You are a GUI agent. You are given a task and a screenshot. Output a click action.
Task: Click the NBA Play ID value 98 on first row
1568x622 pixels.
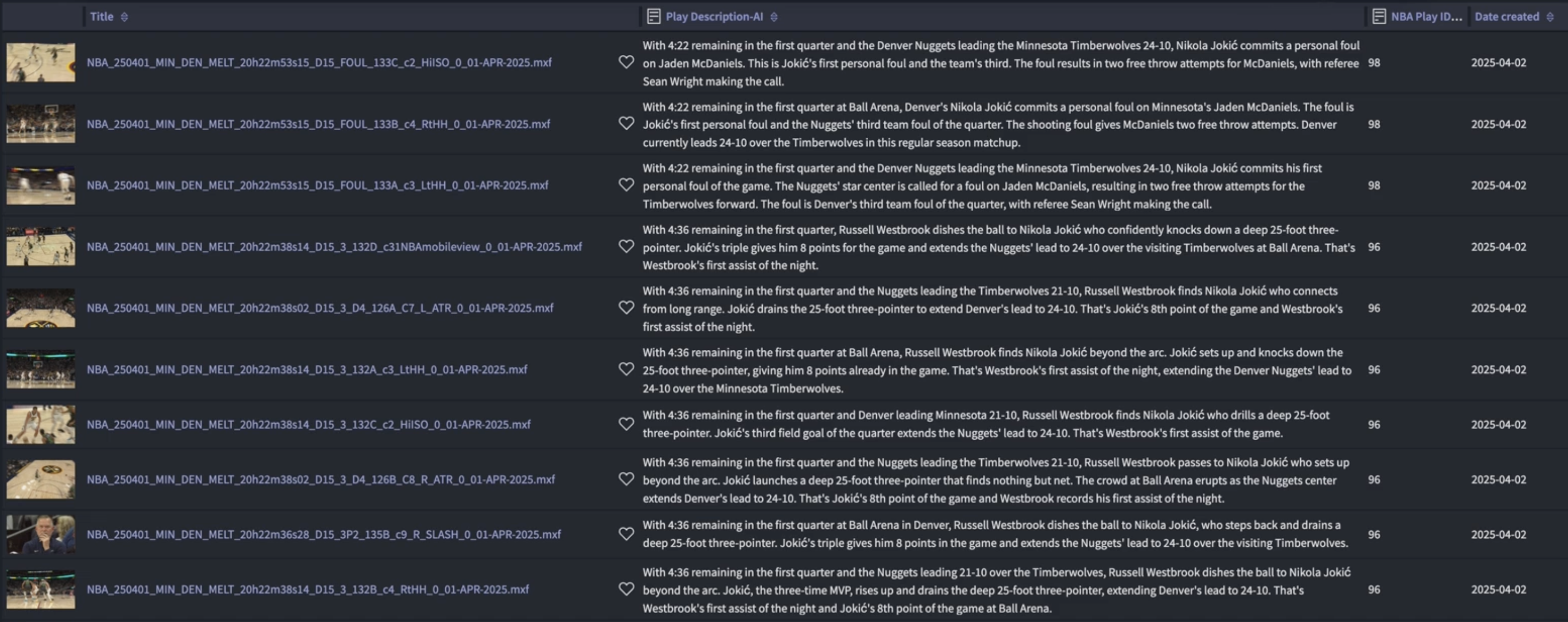(x=1374, y=63)
